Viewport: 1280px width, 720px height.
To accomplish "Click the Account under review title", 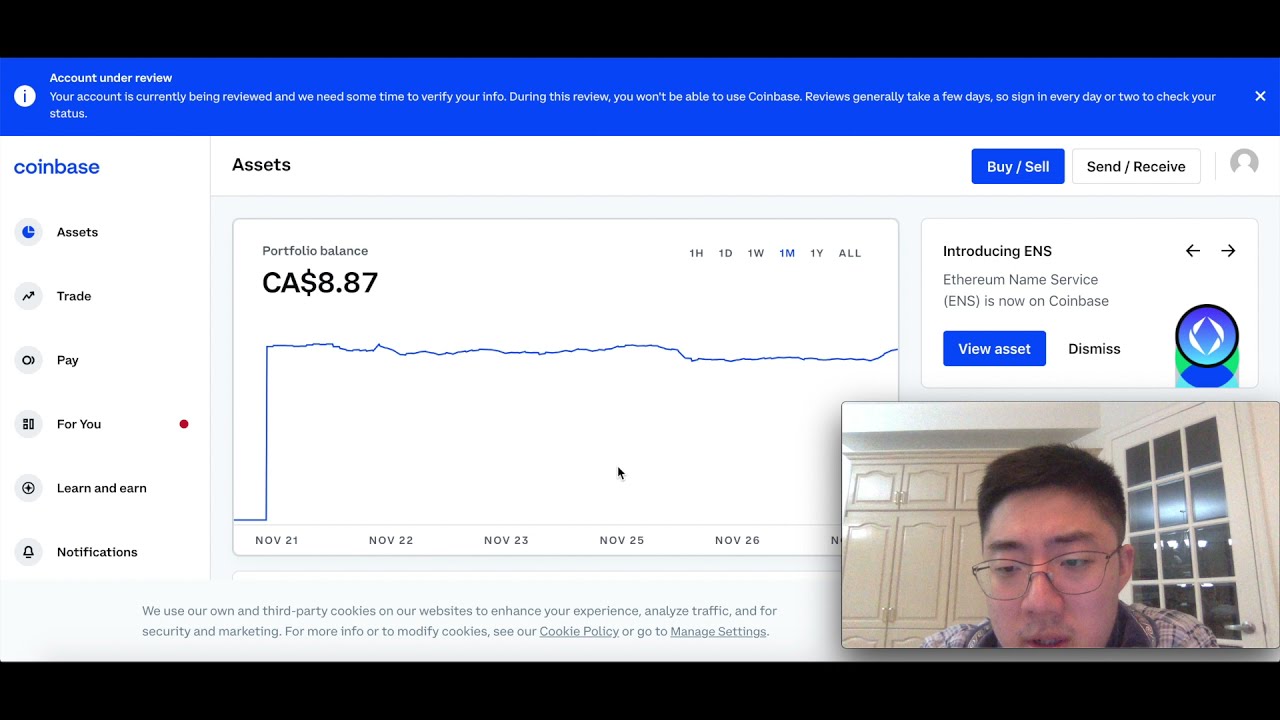I will (111, 78).
